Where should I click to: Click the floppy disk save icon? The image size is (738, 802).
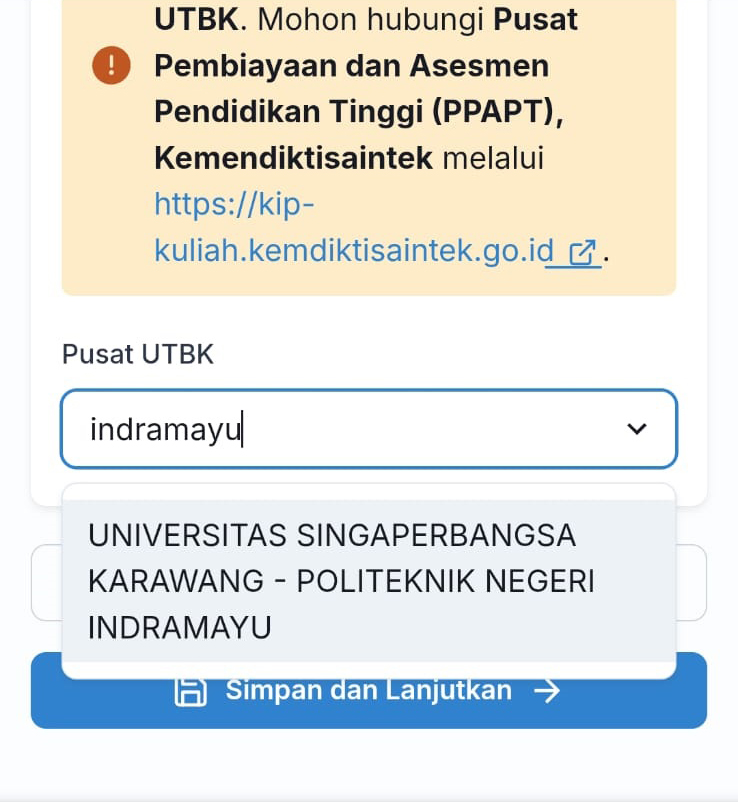pyautogui.click(x=190, y=691)
